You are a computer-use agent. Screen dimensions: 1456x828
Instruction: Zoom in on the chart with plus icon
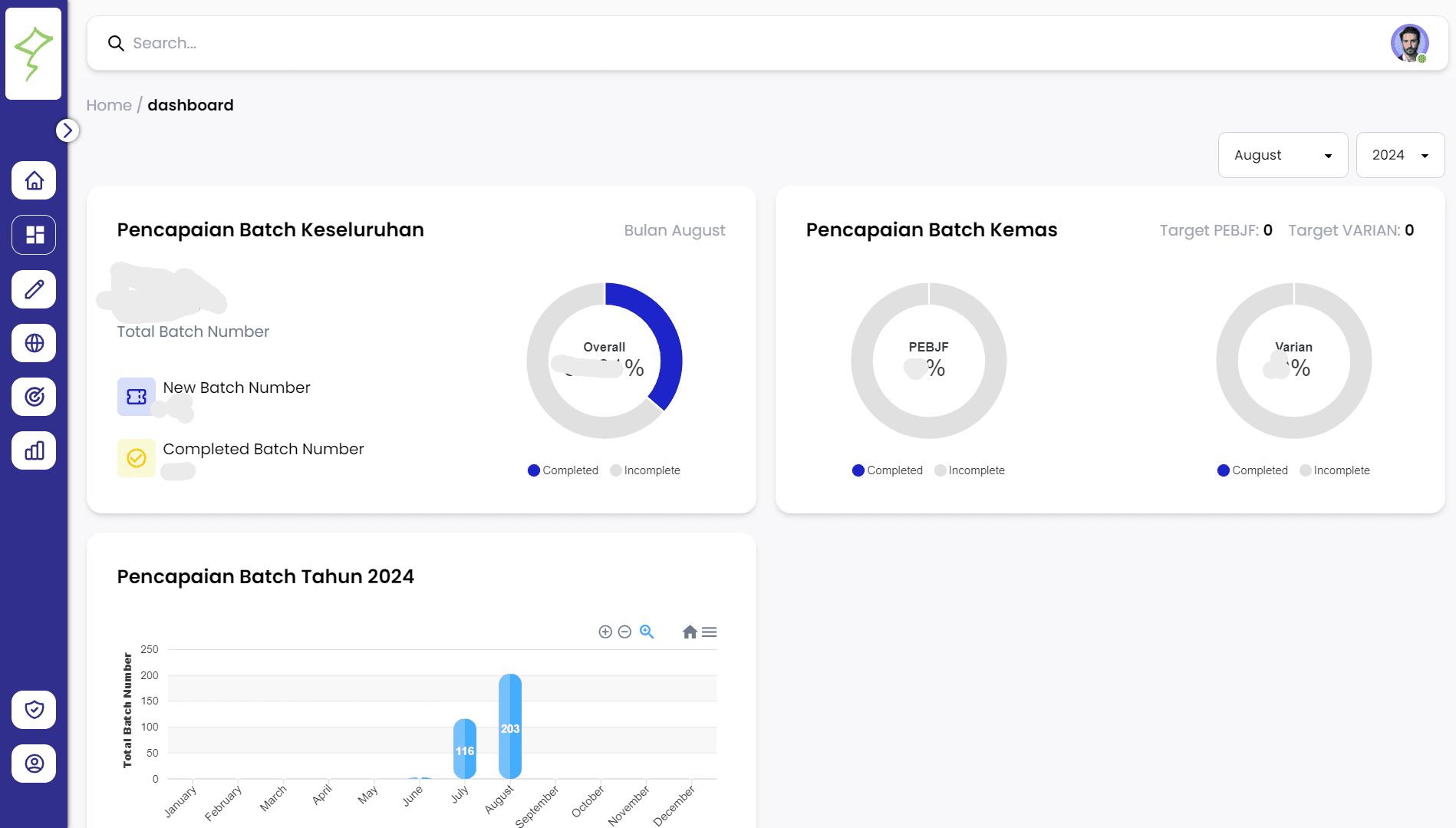coord(605,632)
